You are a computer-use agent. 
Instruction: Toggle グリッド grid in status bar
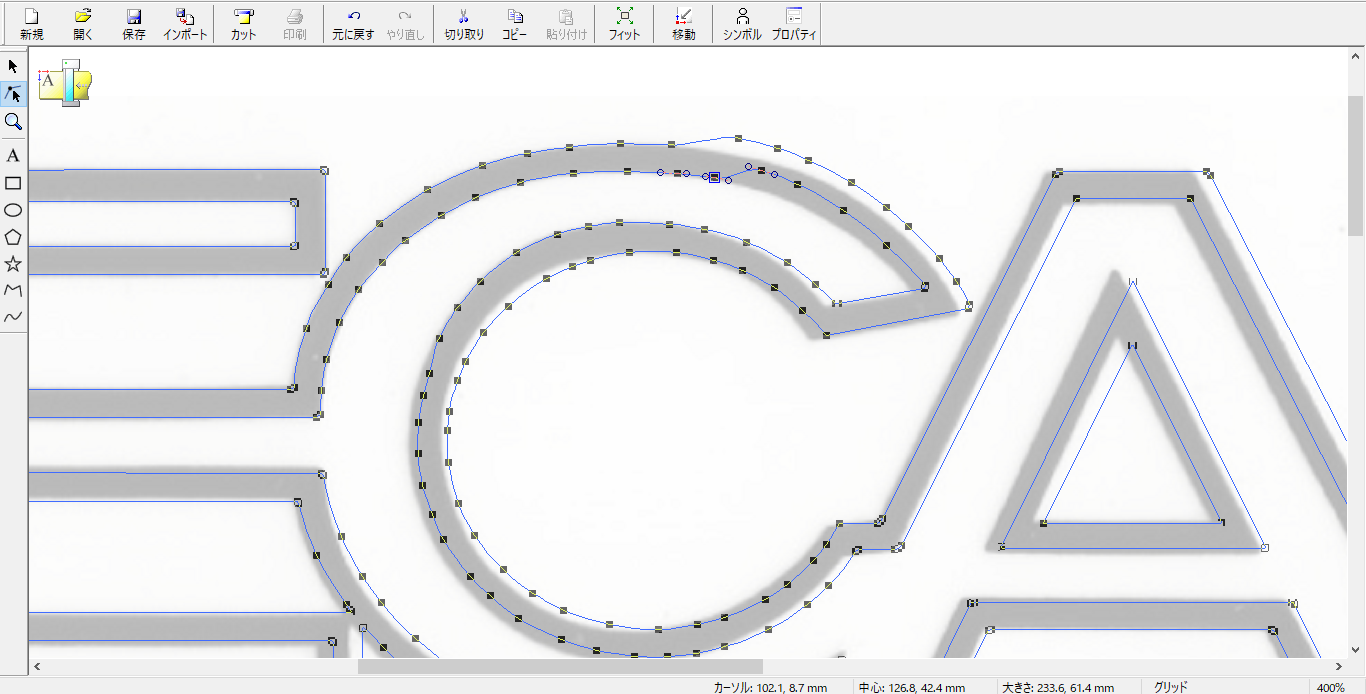pos(1170,687)
